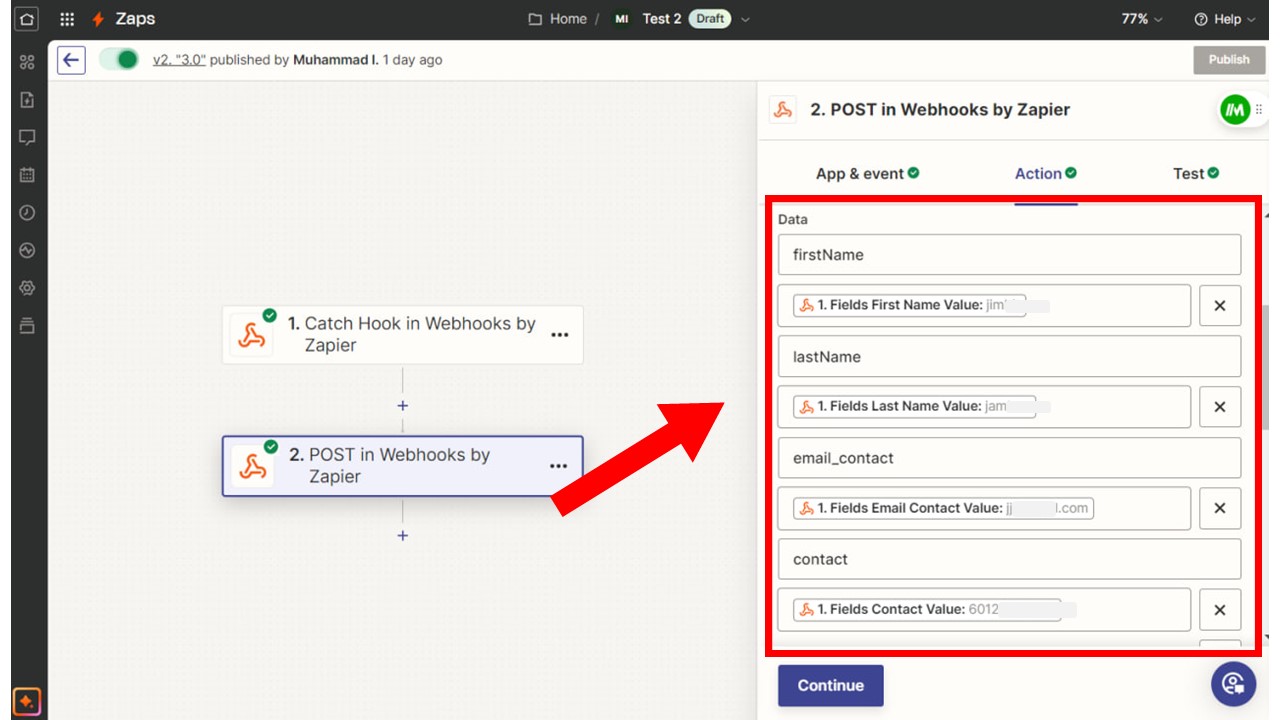
Task: Open options menu for Catch Hook step
Action: point(560,335)
